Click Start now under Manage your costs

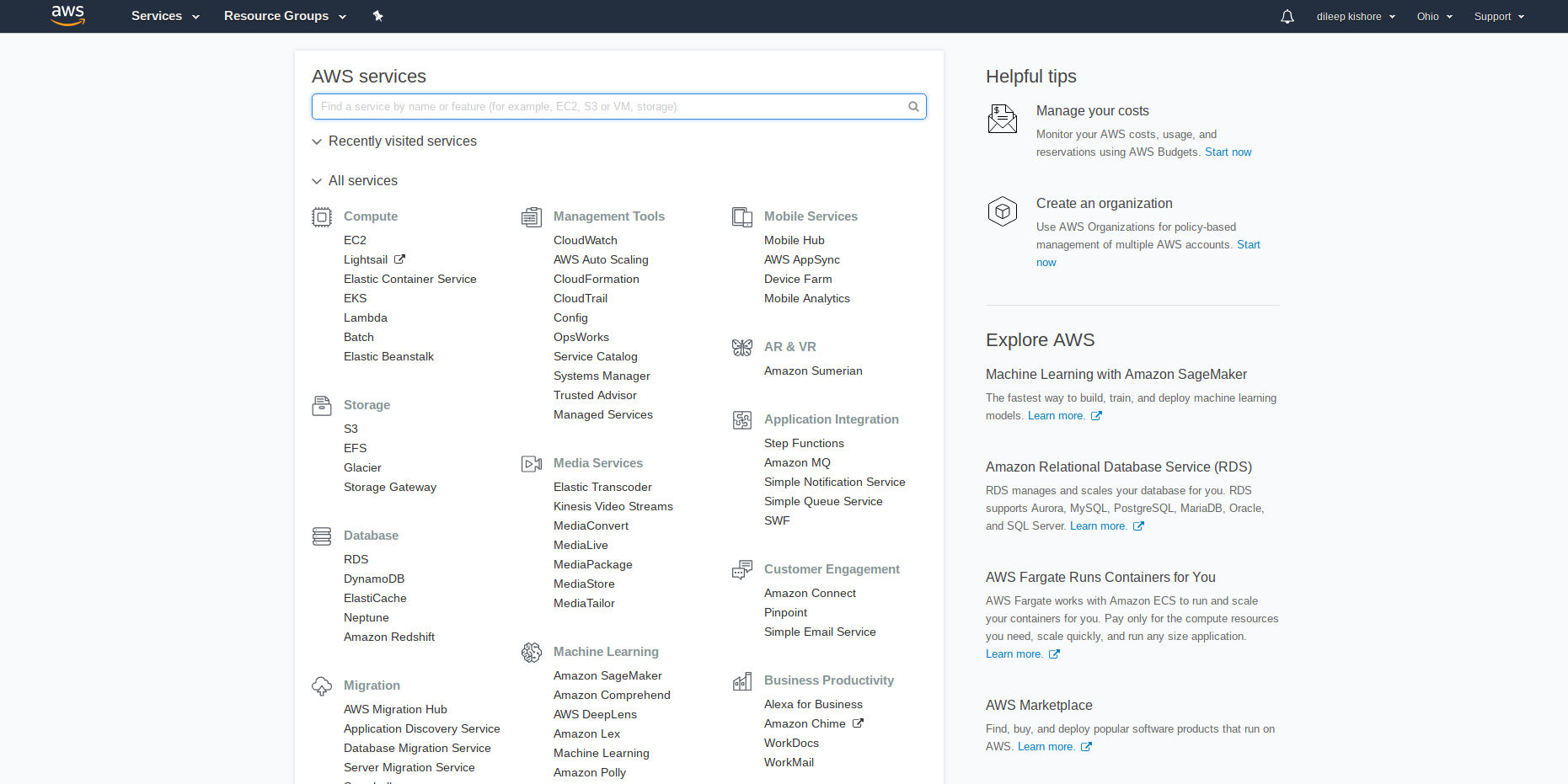coord(1228,152)
